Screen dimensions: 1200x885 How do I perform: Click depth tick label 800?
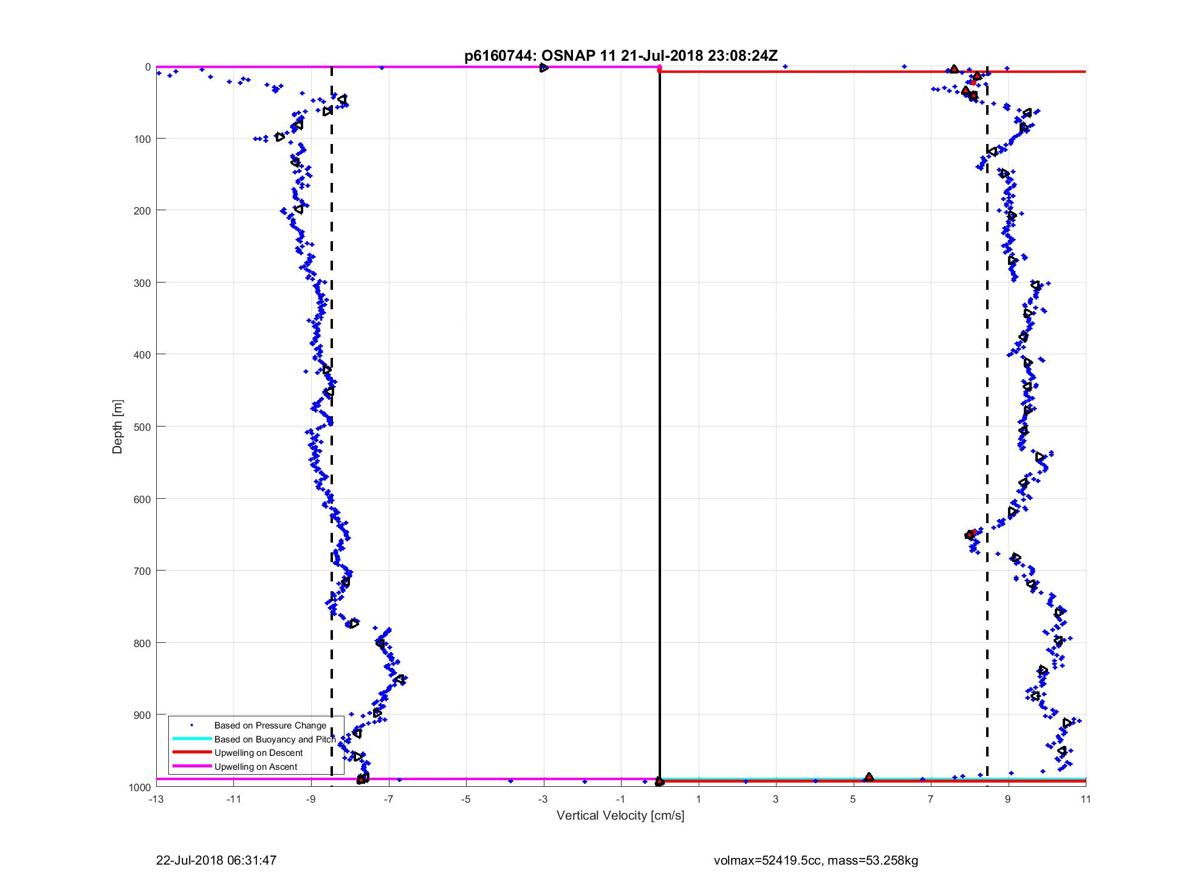click(x=142, y=643)
